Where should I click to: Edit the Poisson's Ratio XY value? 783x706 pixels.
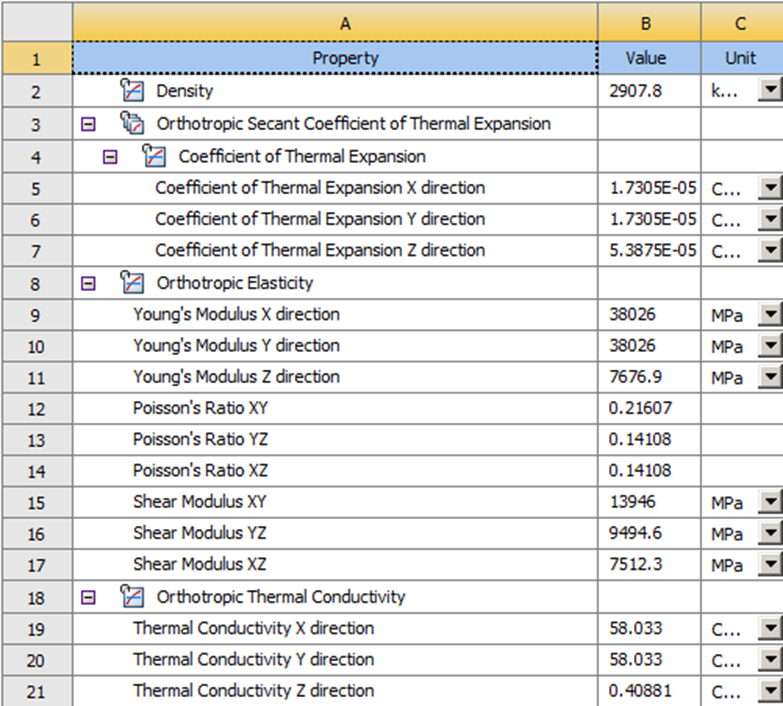point(649,408)
